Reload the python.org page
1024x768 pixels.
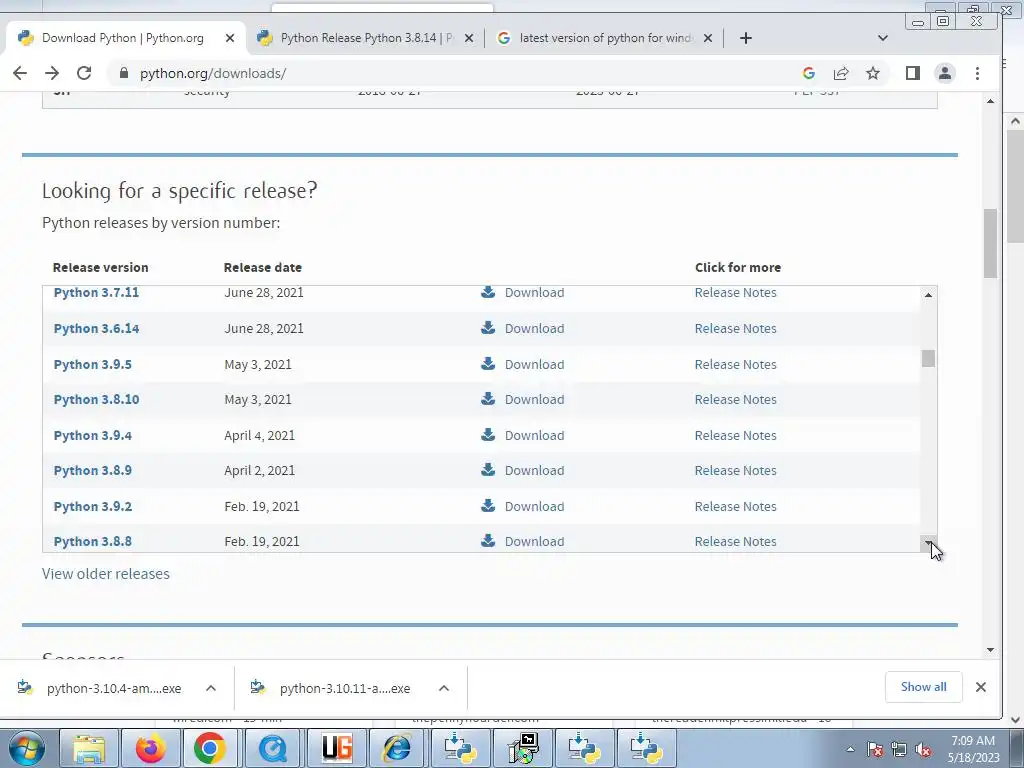(84, 73)
